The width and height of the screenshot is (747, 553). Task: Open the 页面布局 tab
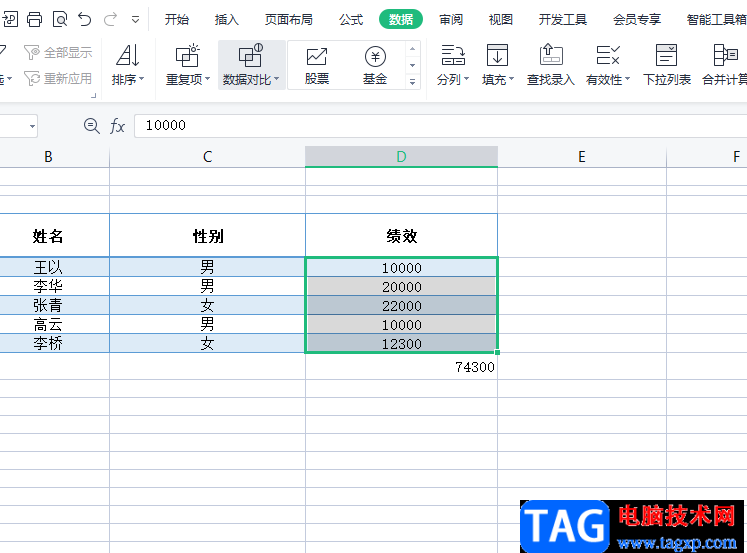[289, 20]
